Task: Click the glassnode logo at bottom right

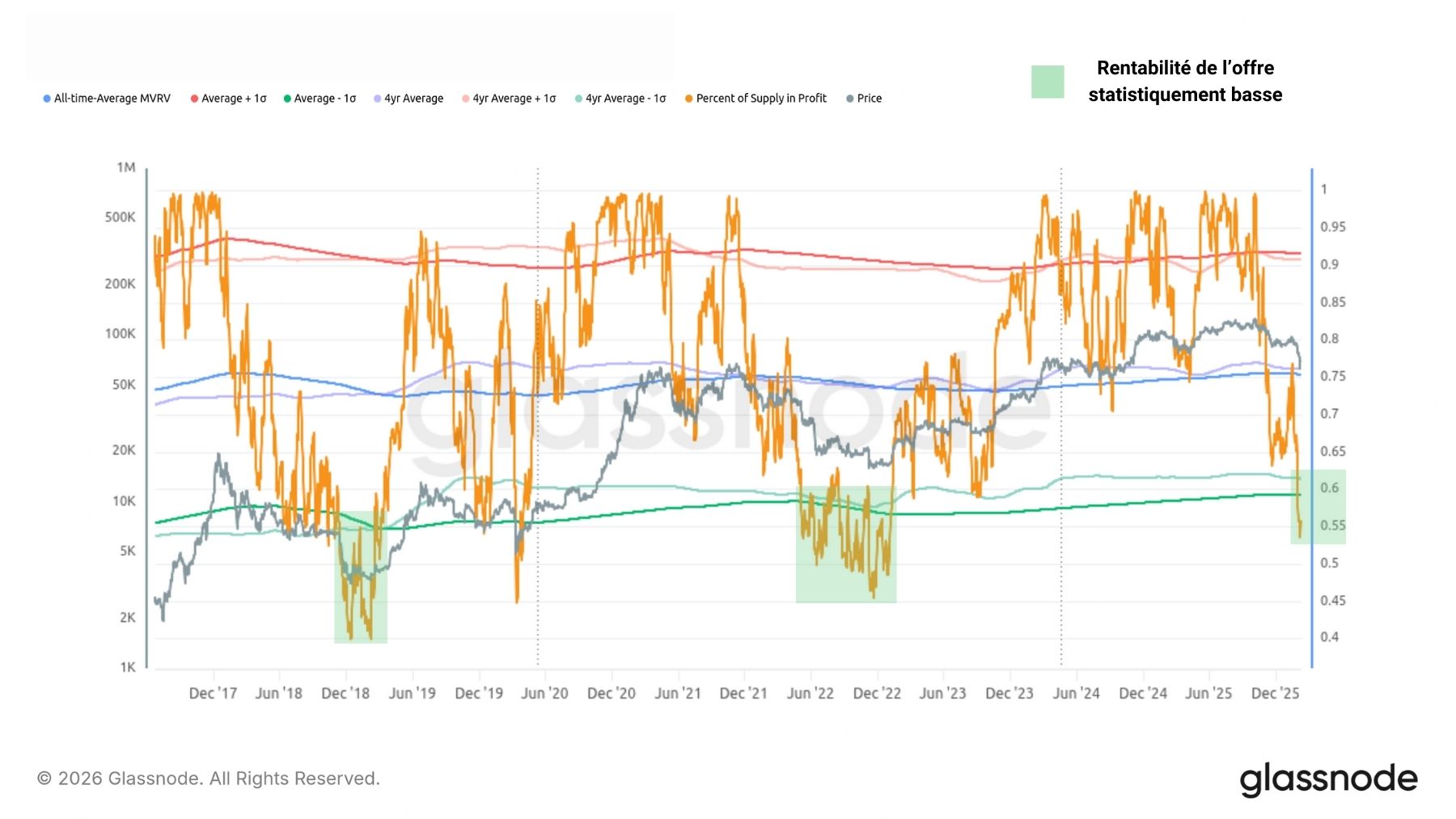Action: pyautogui.click(x=1330, y=779)
